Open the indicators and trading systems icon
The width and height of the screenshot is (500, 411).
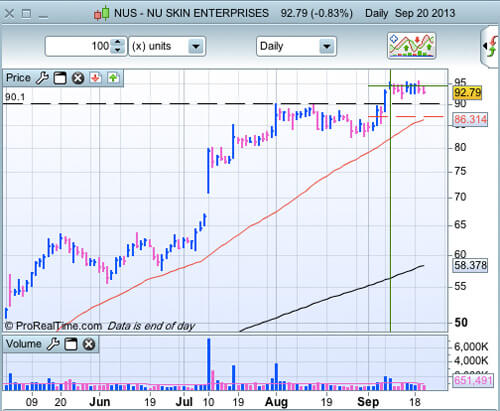click(412, 46)
